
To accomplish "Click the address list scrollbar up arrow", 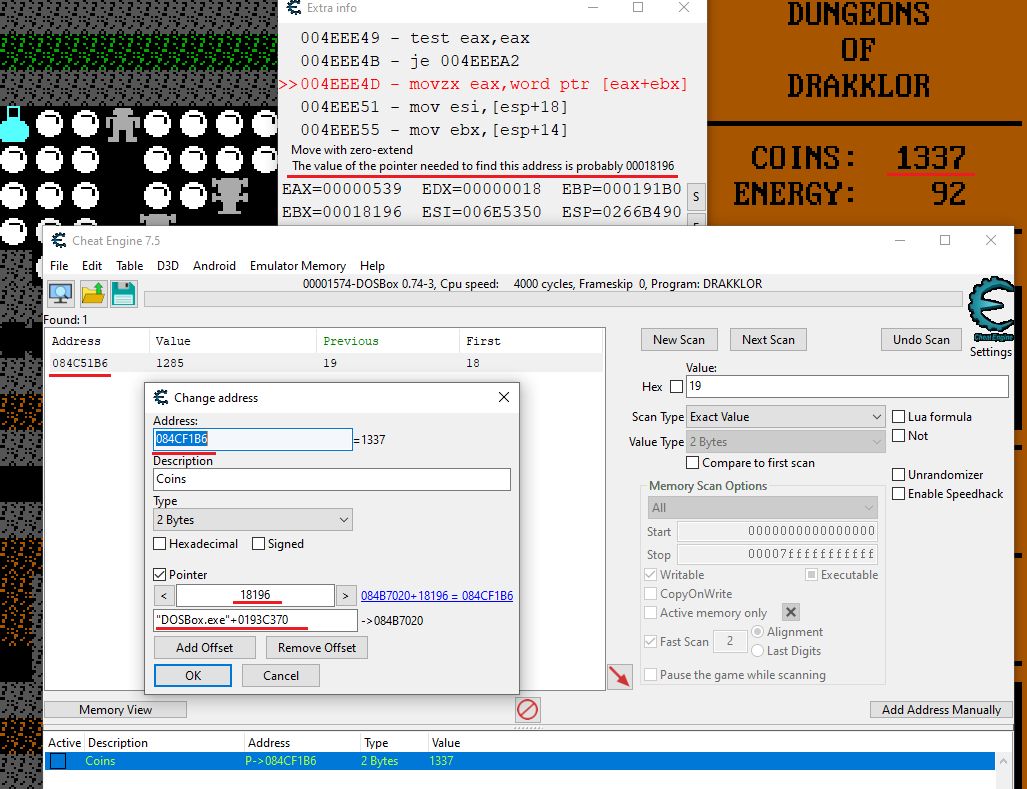I will [x=1002, y=761].
